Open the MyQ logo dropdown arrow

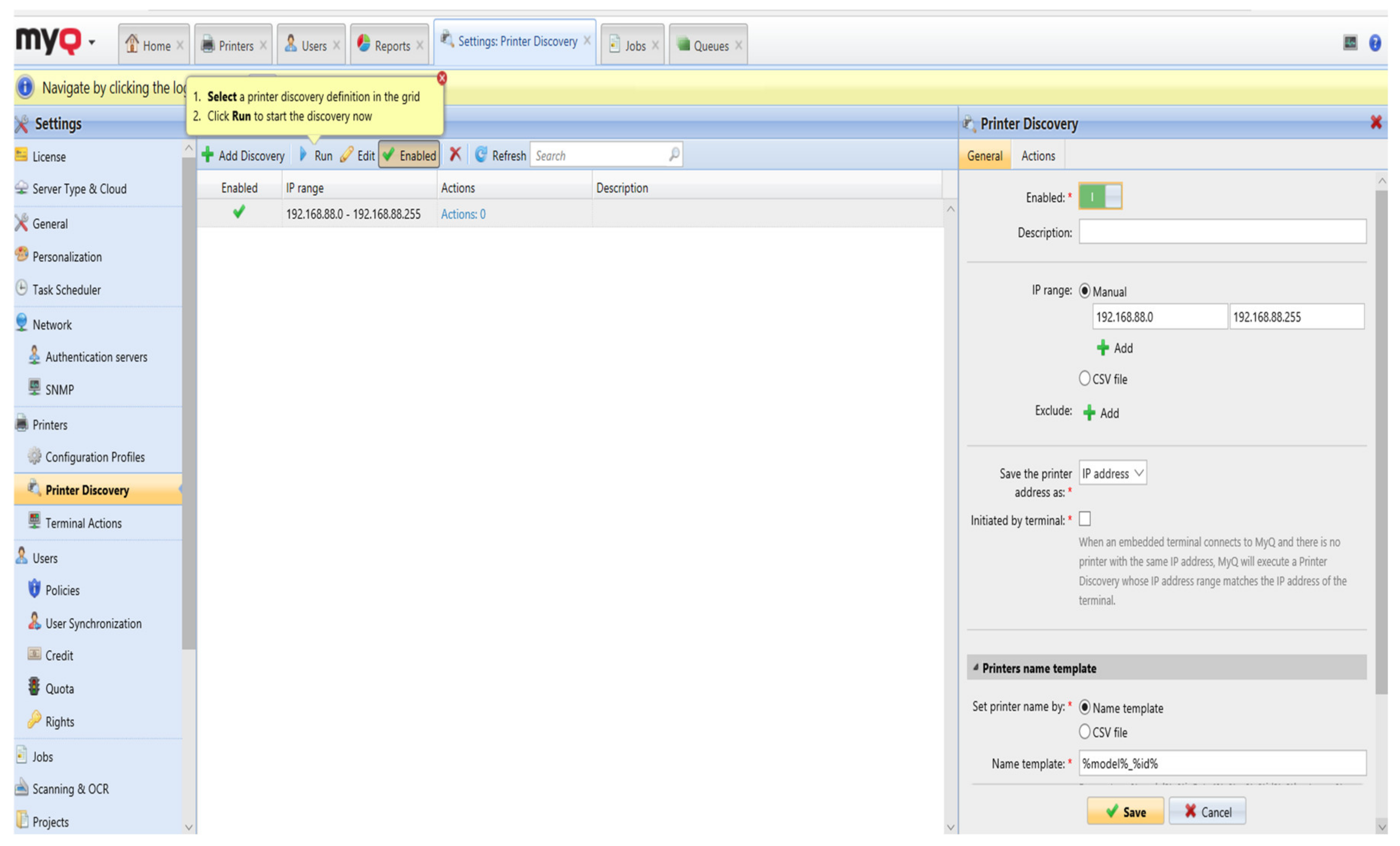[92, 43]
